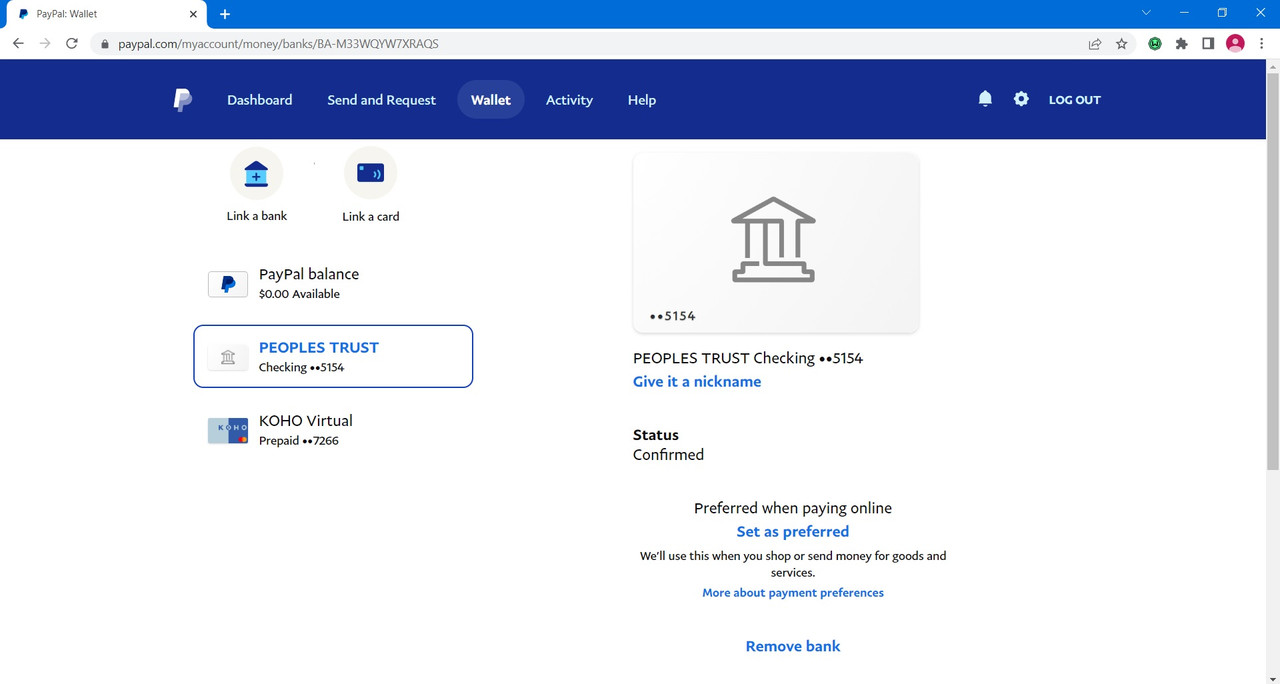Image resolution: width=1280 pixels, height=684 pixels.
Task: Click the PEOPLES TRUST bank icon
Action: [x=228, y=357]
